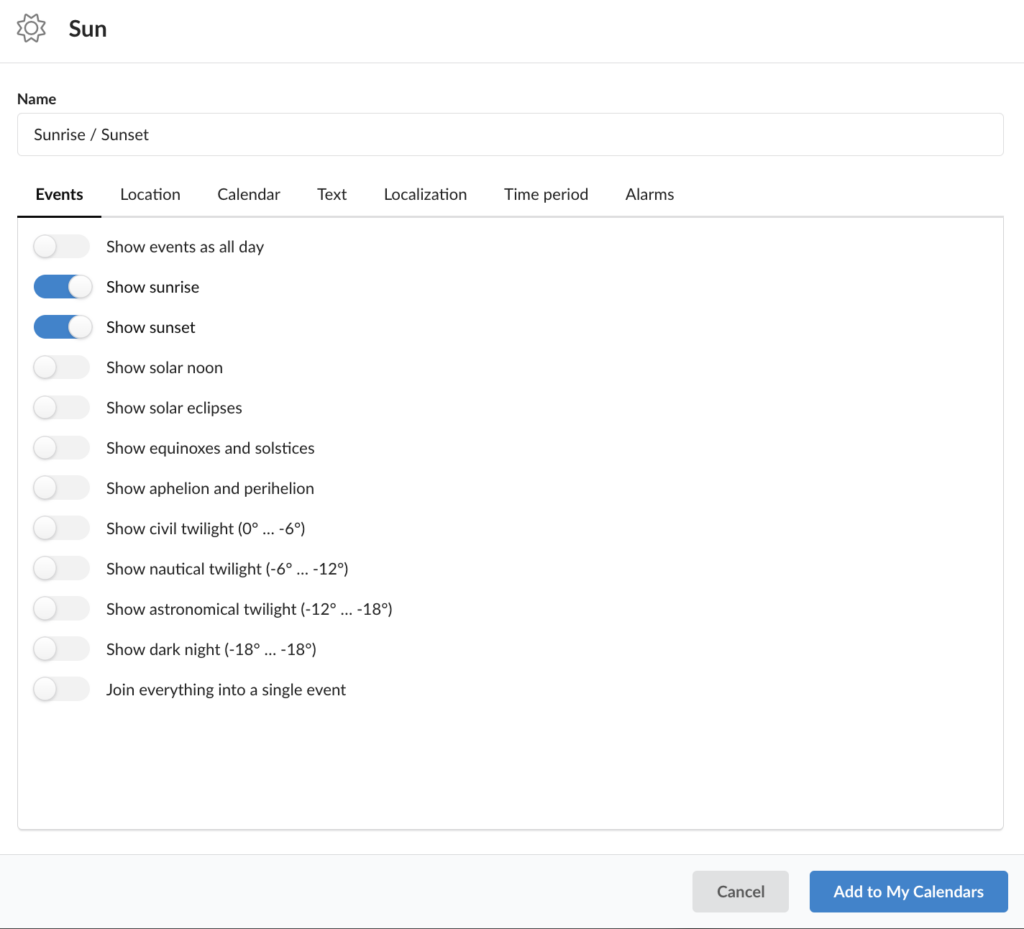The width and height of the screenshot is (1024, 929).
Task: Click the Name input field
Action: coord(510,134)
